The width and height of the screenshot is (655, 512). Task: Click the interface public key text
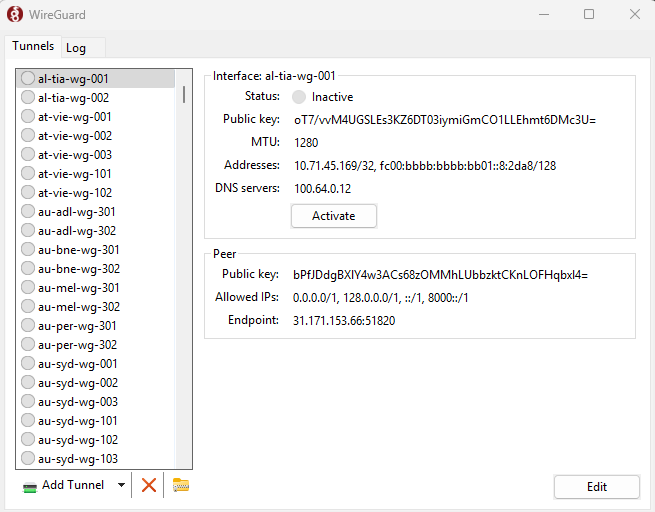coord(444,120)
